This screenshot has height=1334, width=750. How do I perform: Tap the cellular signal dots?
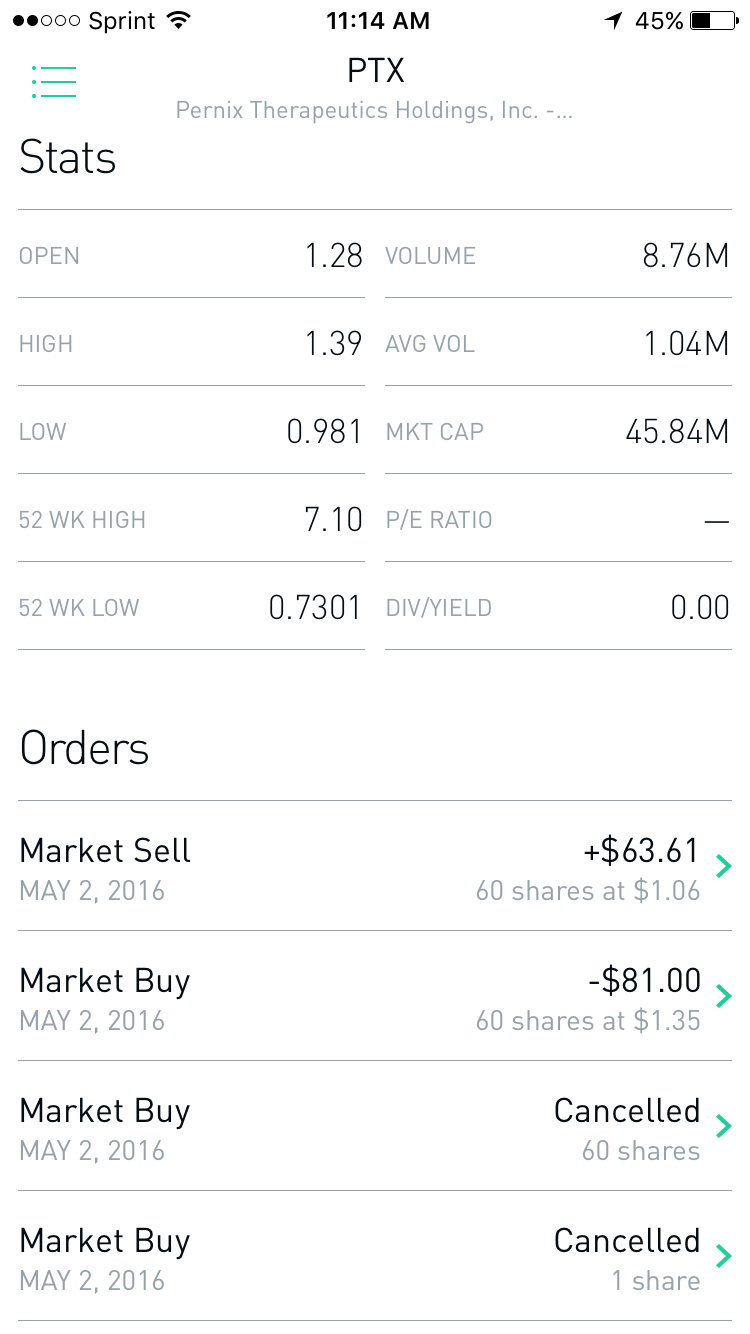click(44, 21)
